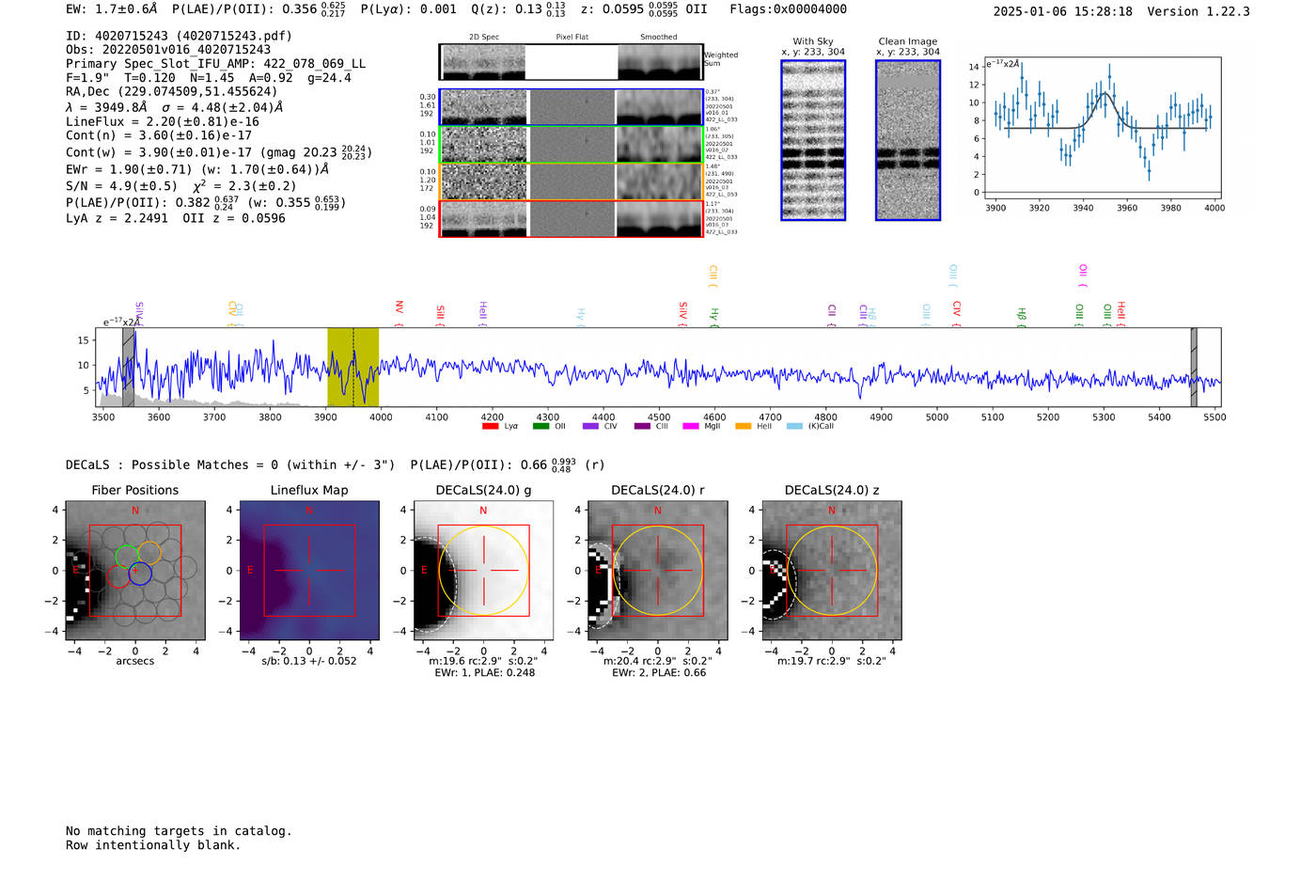This screenshot has height=896, width=1316.
Task: Select the green-bordered fiber spectrum row
Action: (x=571, y=144)
